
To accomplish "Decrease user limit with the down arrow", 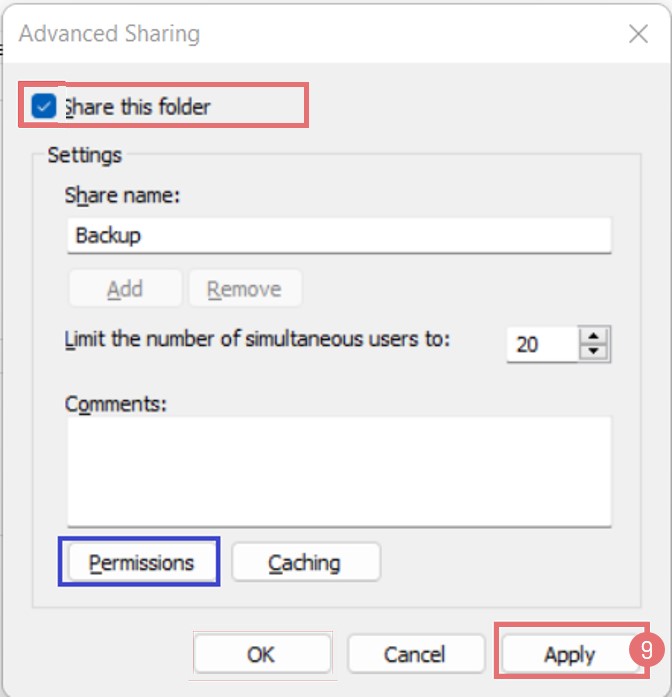I will click(x=595, y=352).
